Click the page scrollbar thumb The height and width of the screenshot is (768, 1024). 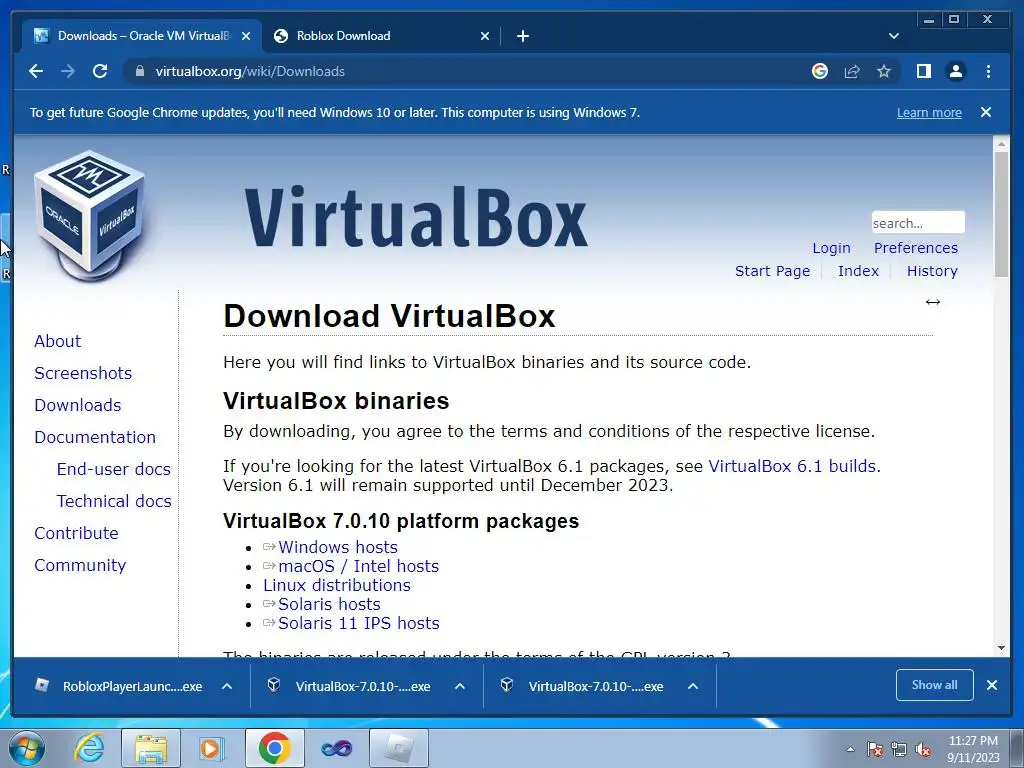[1001, 214]
